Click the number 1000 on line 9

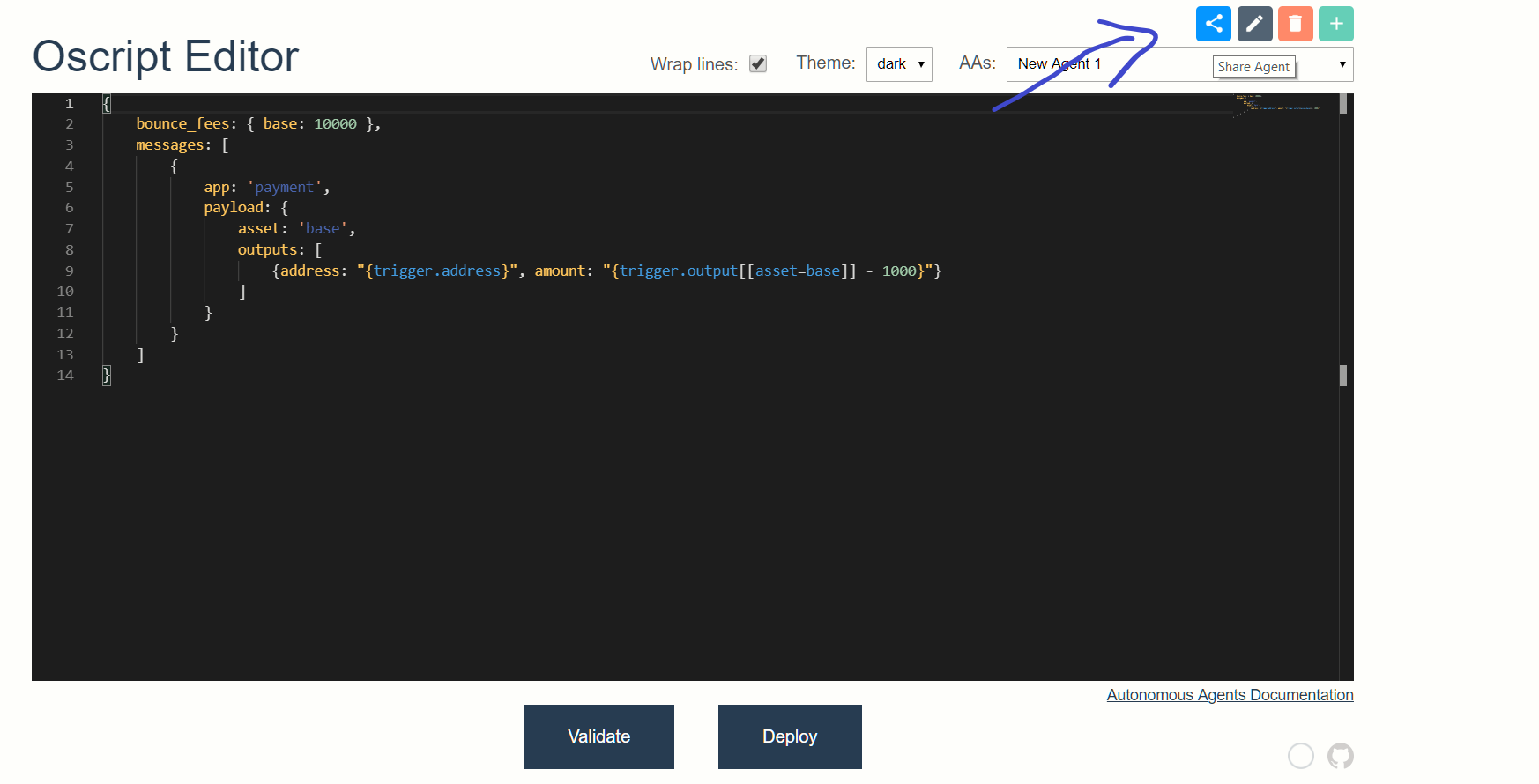[899, 271]
